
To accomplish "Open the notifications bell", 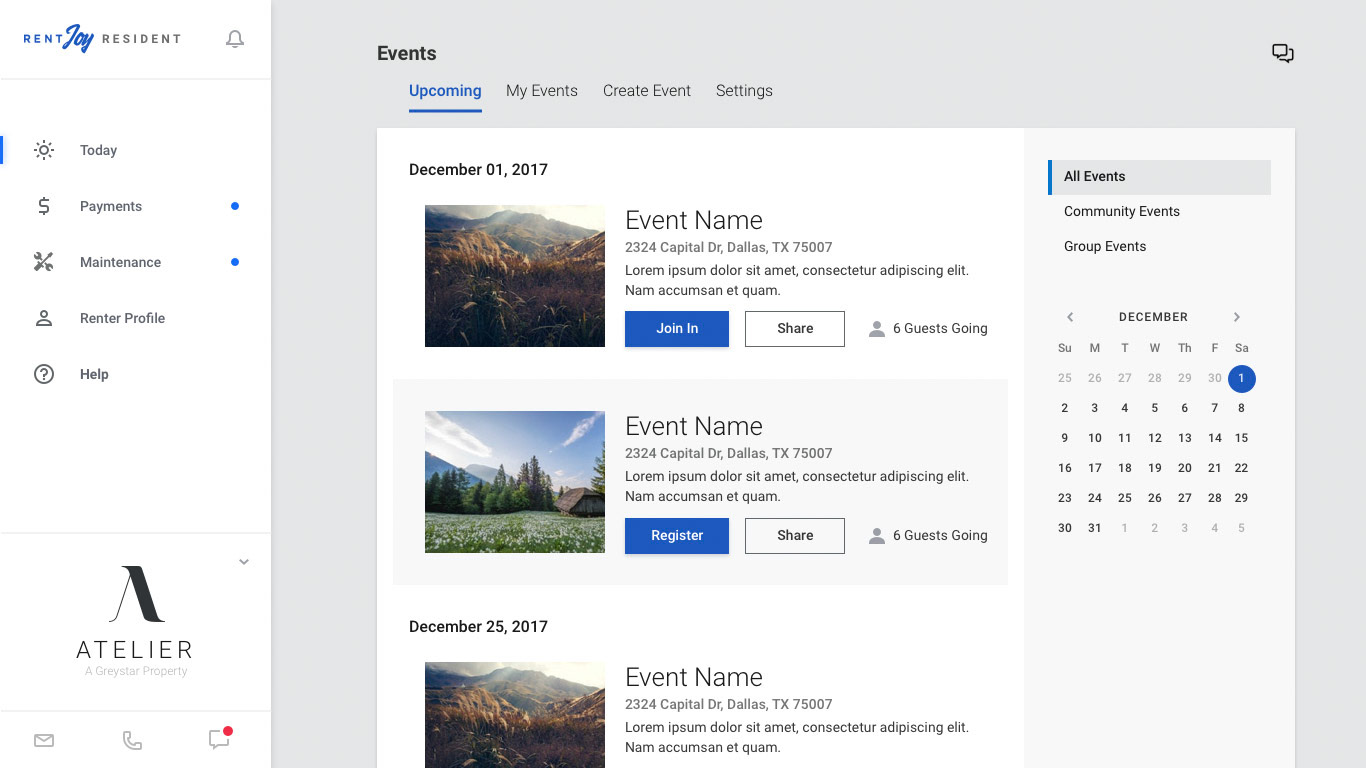I will click(235, 39).
